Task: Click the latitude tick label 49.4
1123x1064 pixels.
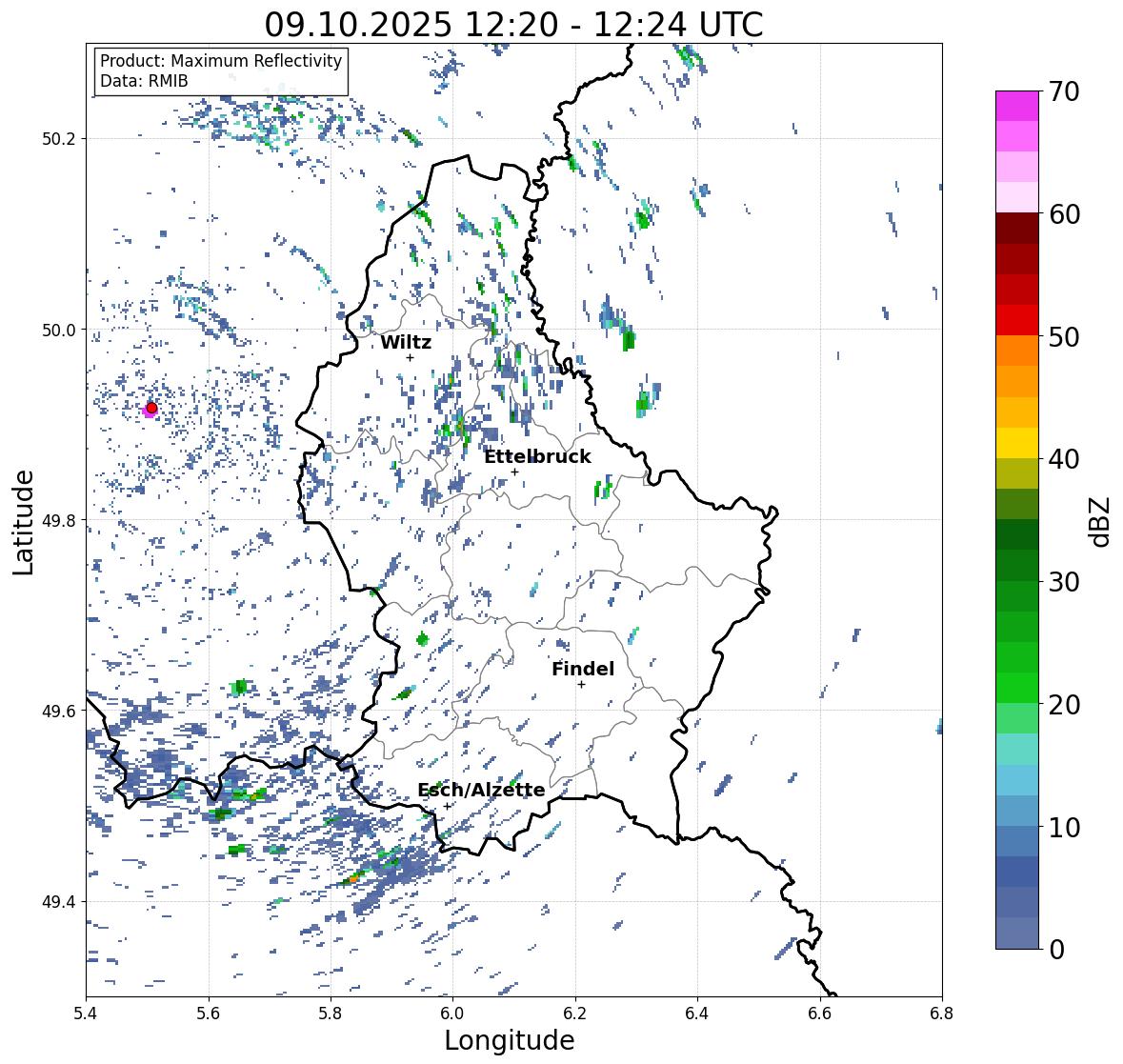Action: coord(59,901)
